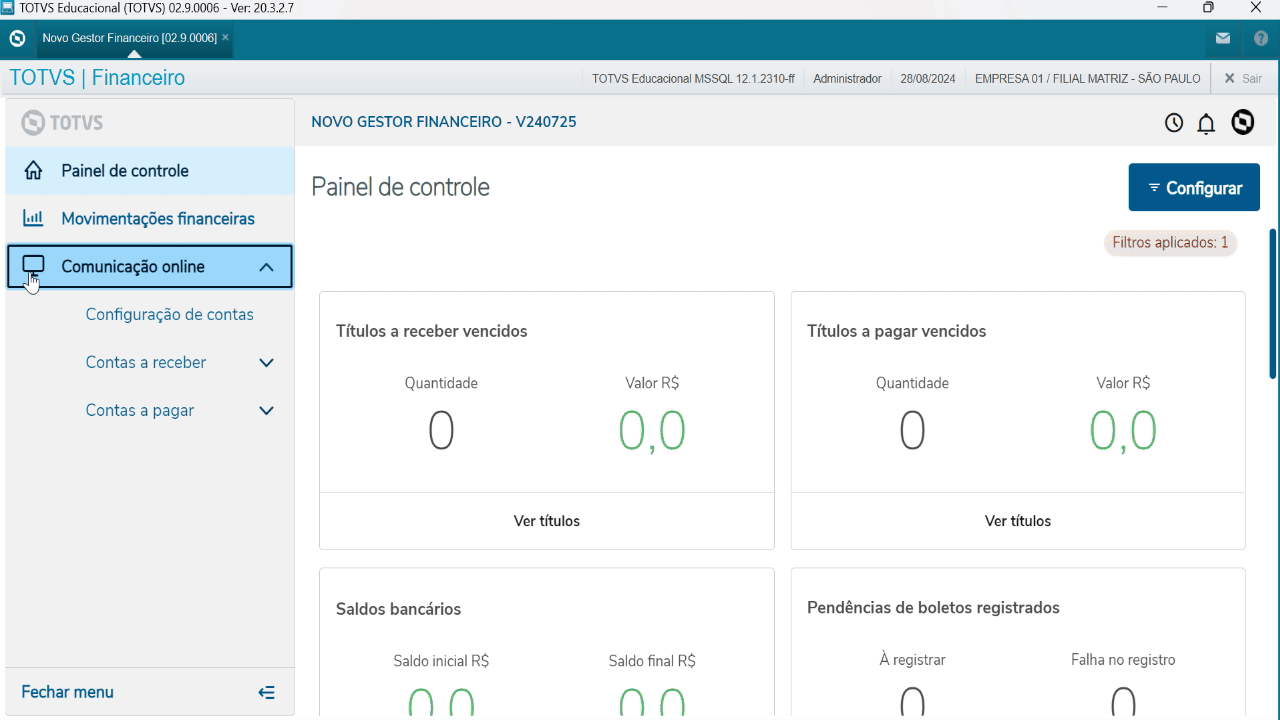Click the Pendências de boletos registrados title

point(933,608)
